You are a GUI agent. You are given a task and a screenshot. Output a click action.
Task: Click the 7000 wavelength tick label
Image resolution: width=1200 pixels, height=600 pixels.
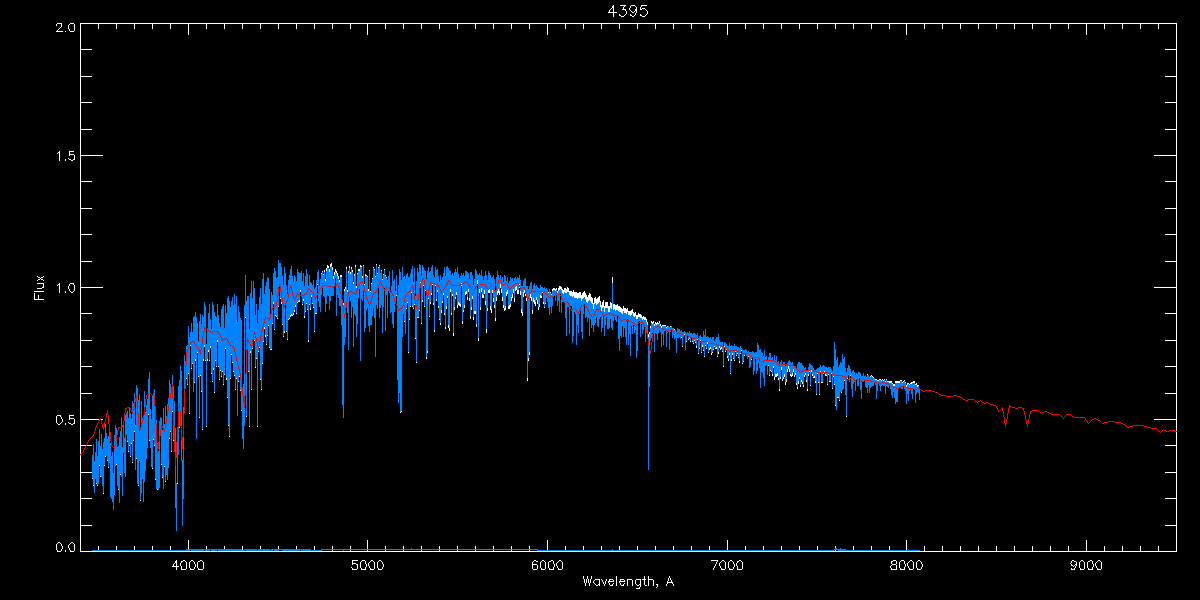tap(727, 566)
